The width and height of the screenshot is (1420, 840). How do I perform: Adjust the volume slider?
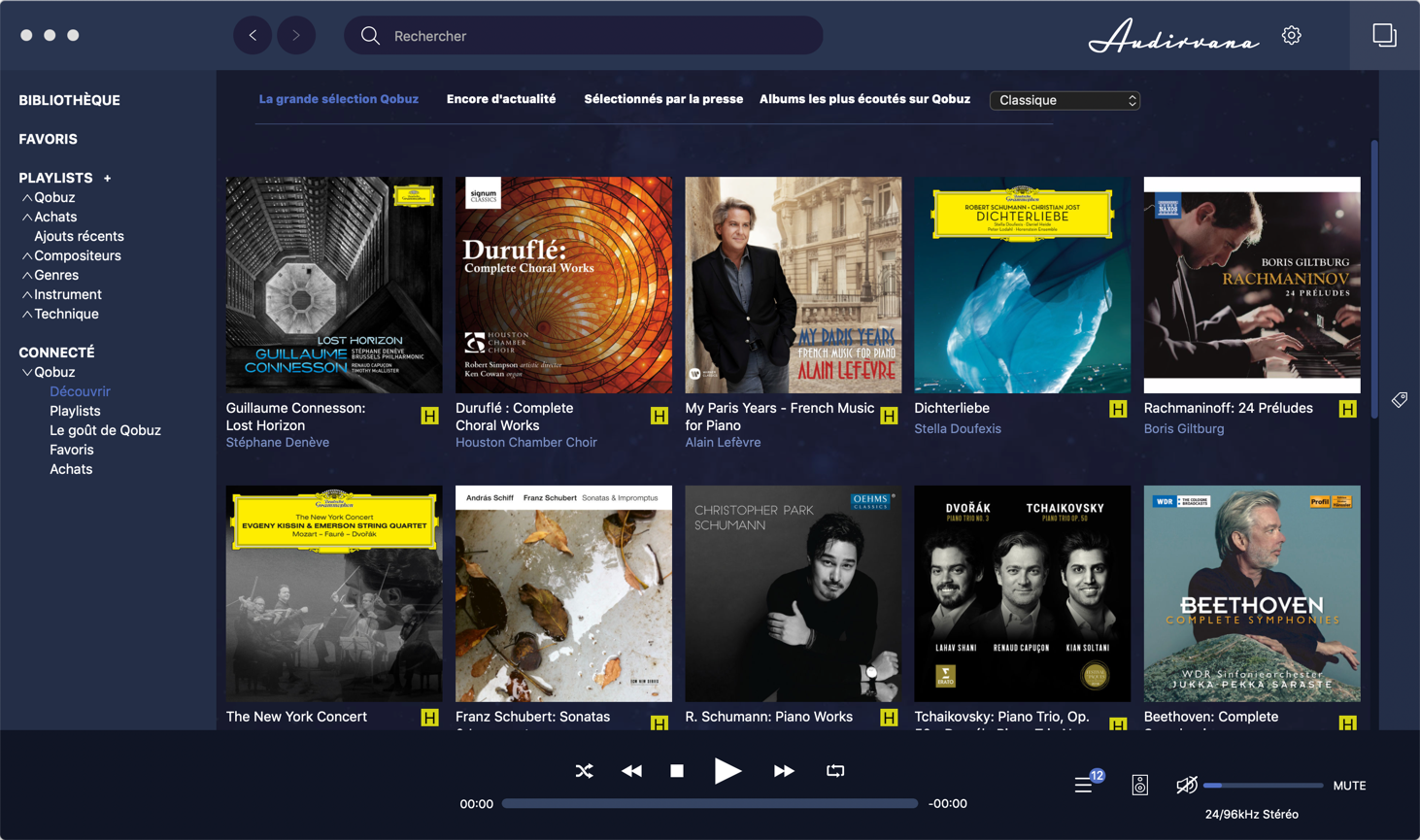[x=1263, y=785]
